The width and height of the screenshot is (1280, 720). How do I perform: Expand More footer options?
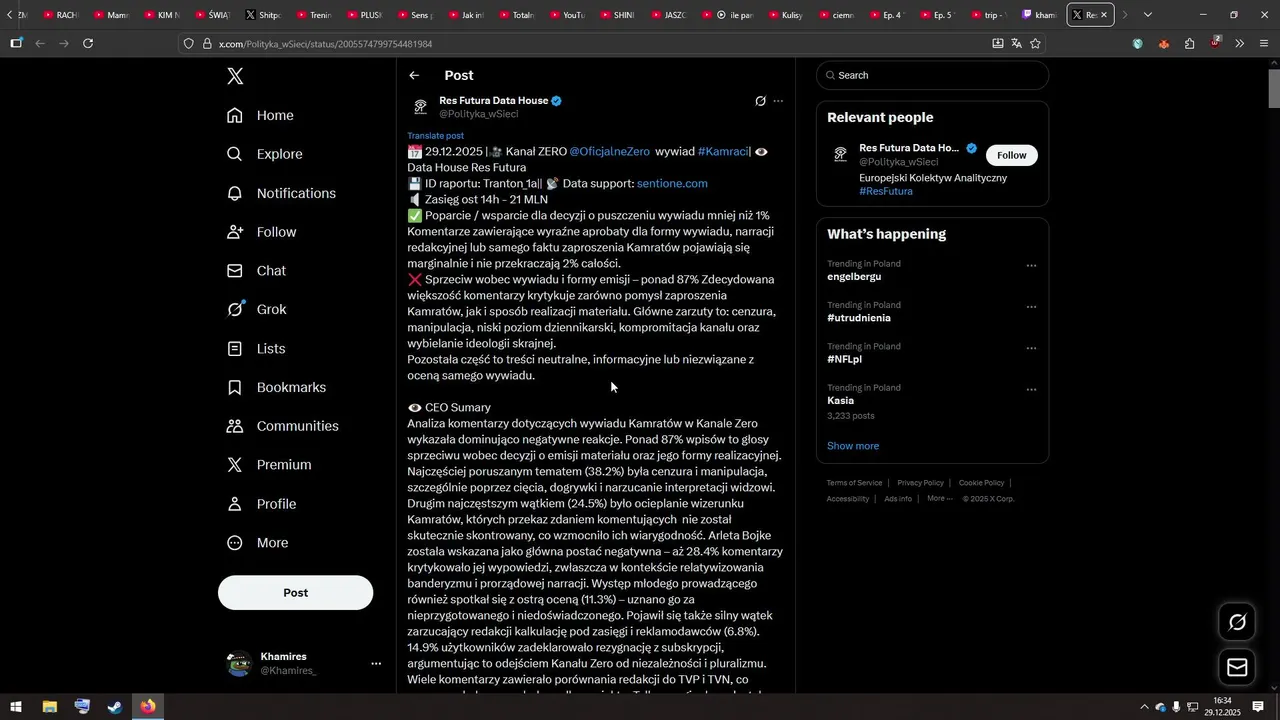tap(939, 499)
